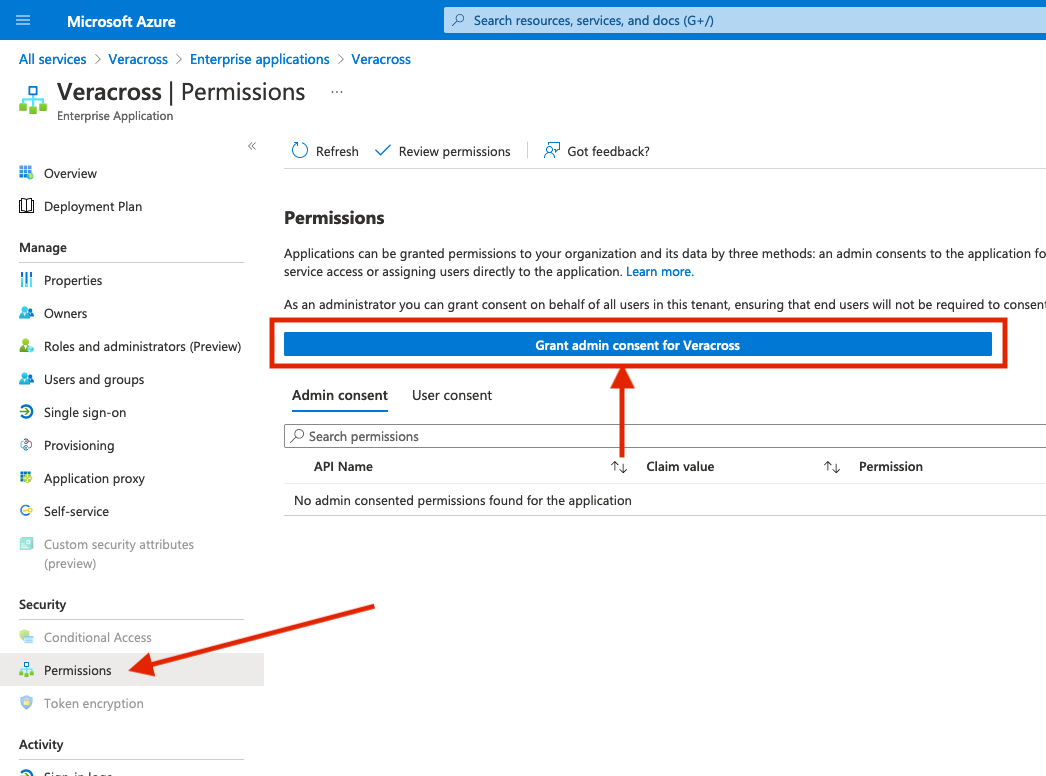The width and height of the screenshot is (1046, 776).
Task: Collapse the sidebar using the chevron
Action: (x=252, y=146)
